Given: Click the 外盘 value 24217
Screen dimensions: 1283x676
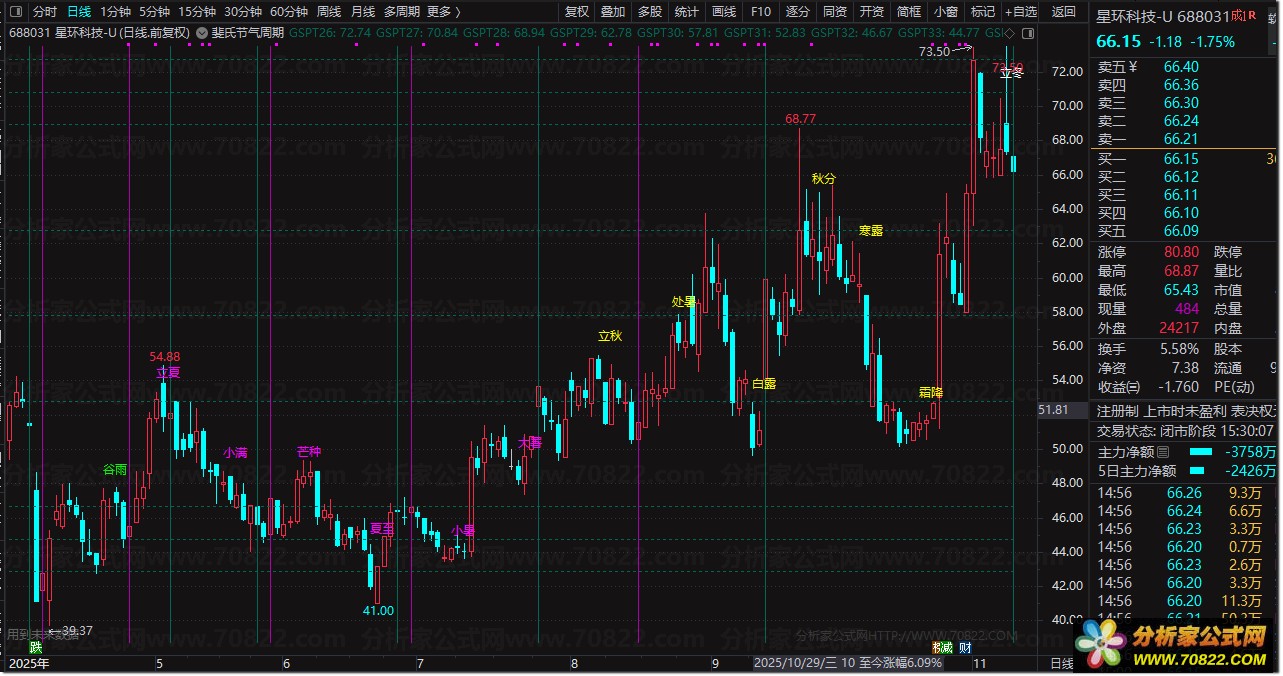Looking at the screenshot, I should coord(1179,328).
